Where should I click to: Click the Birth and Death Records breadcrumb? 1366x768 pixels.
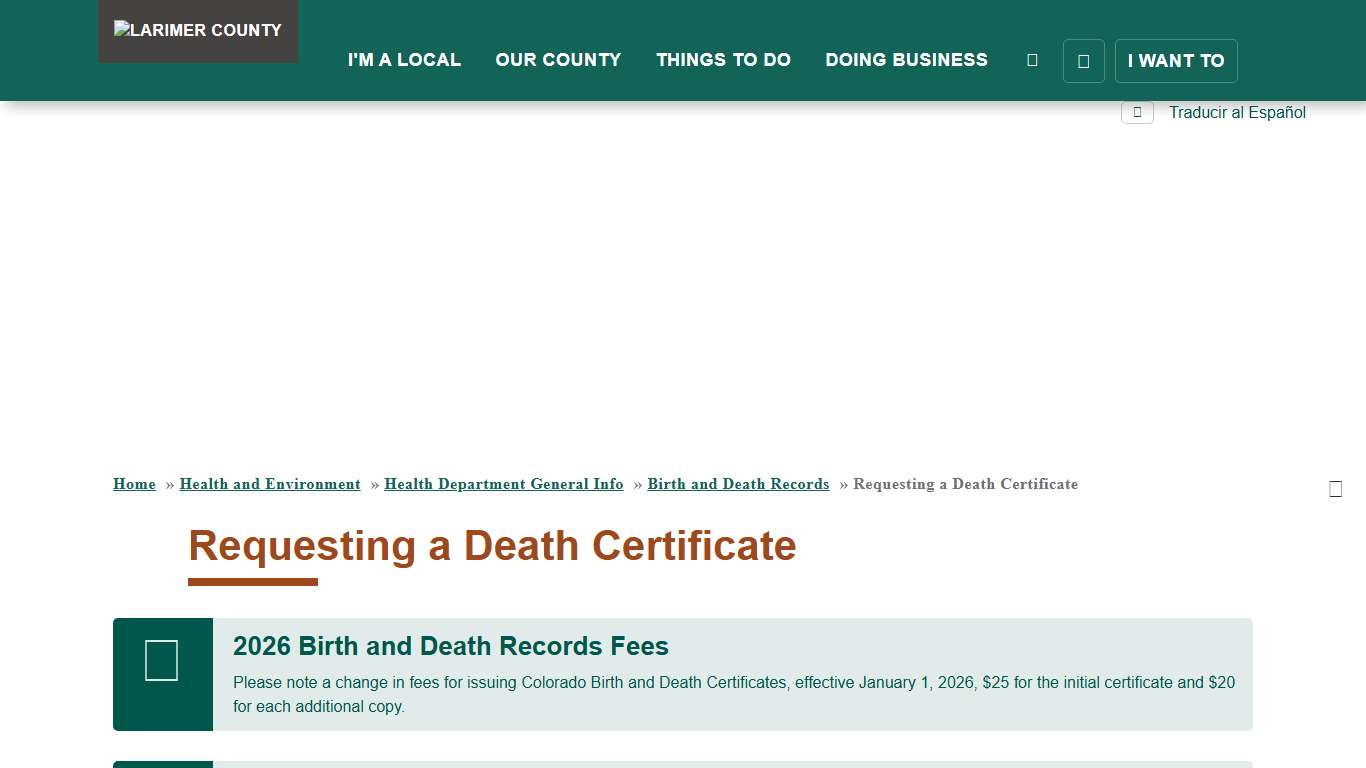[x=738, y=484]
